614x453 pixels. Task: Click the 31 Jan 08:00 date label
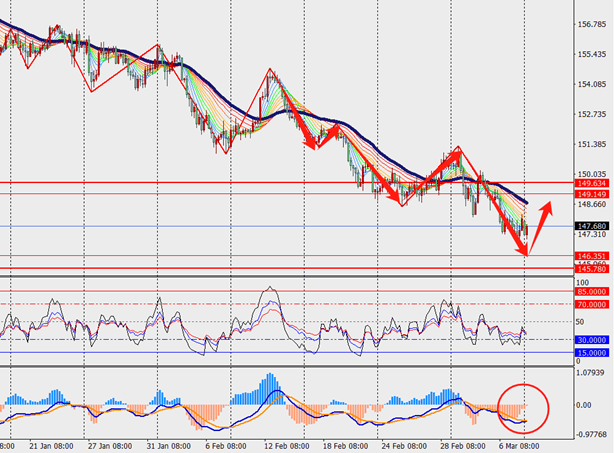tap(169, 446)
